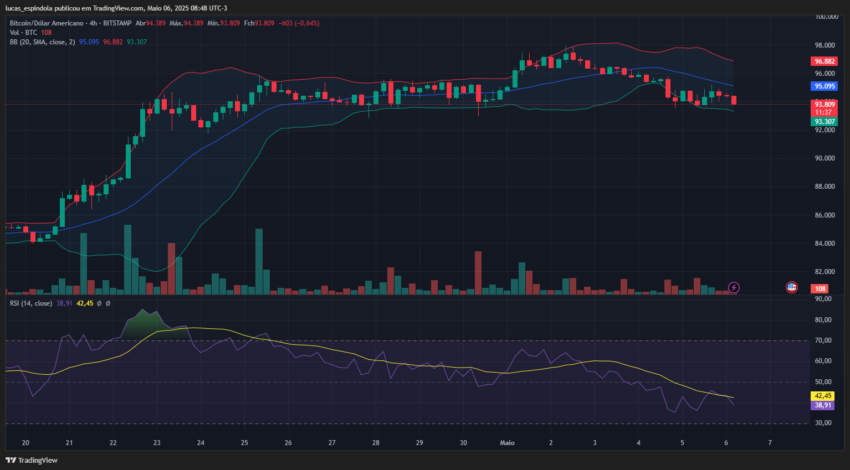Screen dimensions: 850x470
Task: Select the BB (20, SMA, close, 2) legend
Action: (x=42, y=42)
